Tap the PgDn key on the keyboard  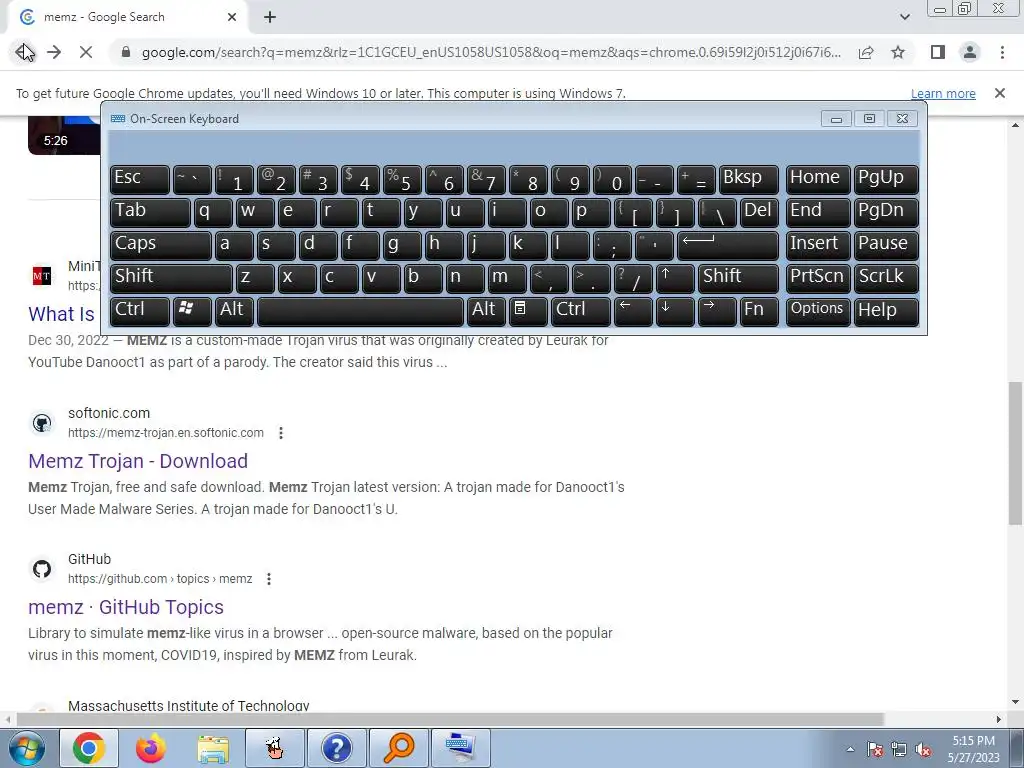pyautogui.click(x=886, y=212)
